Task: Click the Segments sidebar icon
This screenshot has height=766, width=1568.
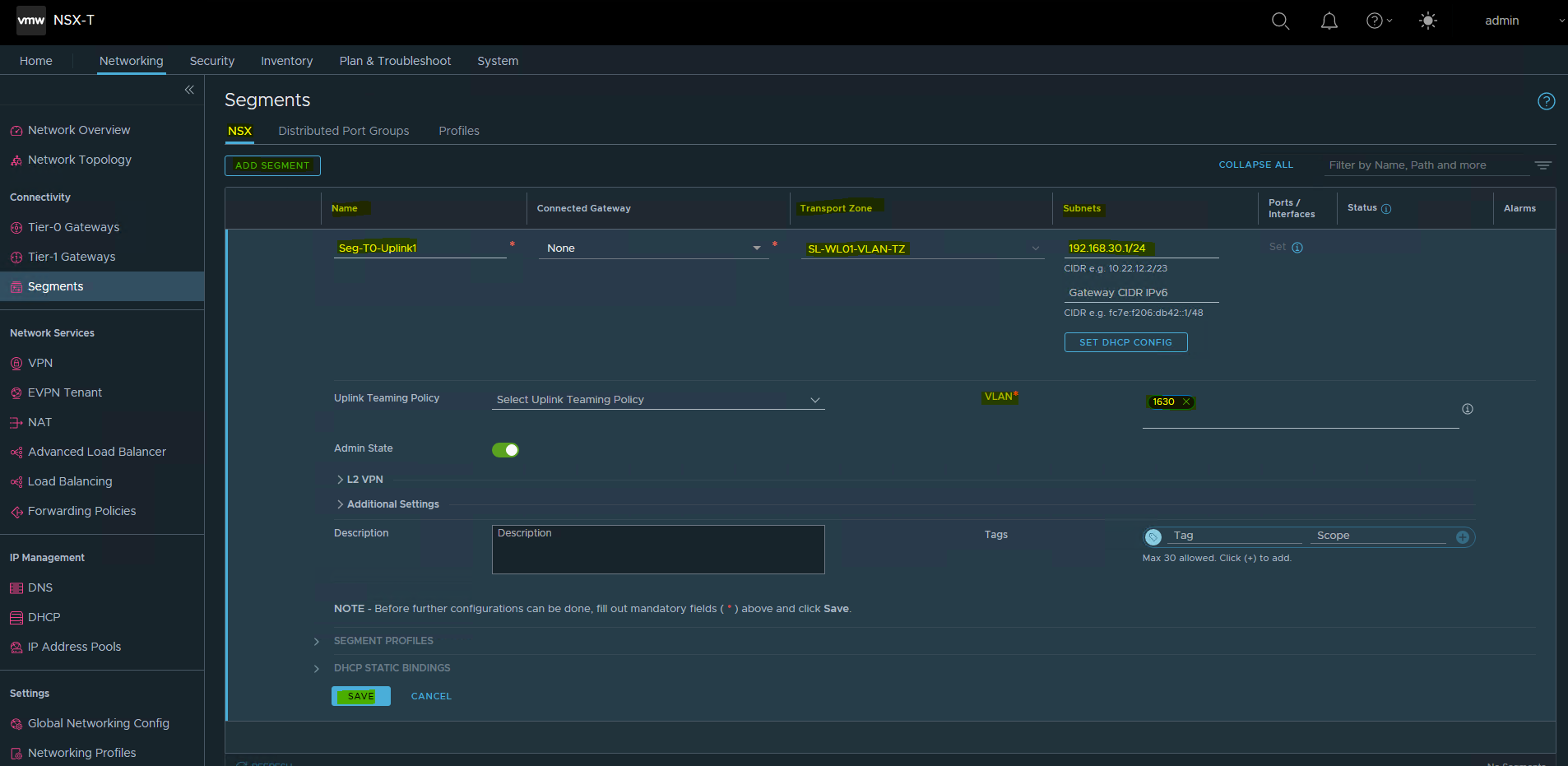Action: pos(16,287)
